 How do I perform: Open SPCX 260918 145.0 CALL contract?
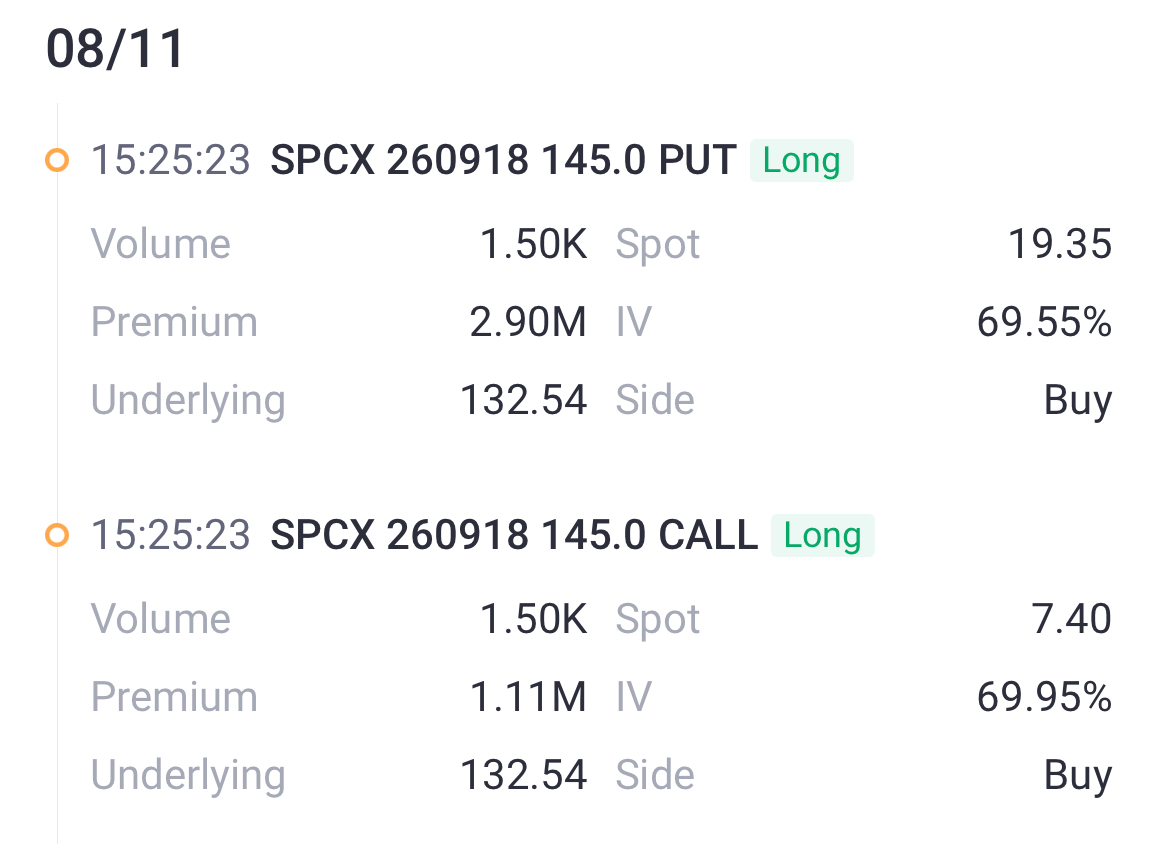pos(514,535)
